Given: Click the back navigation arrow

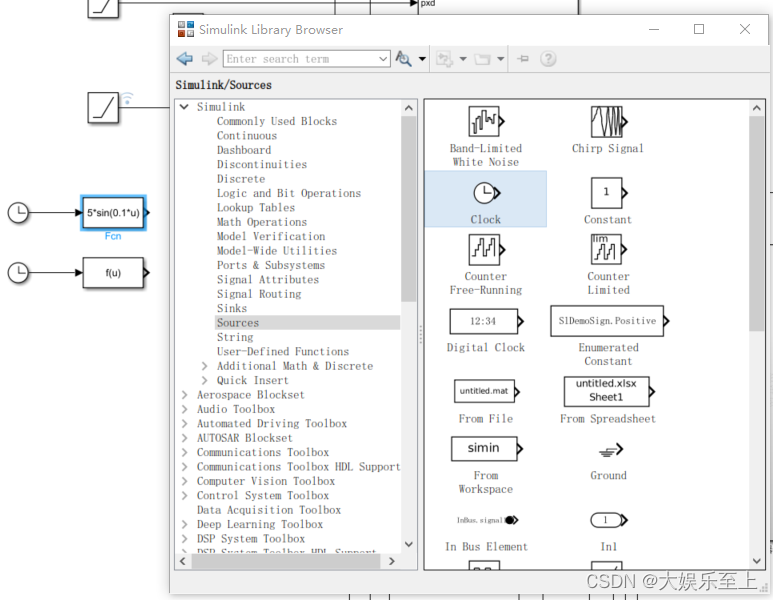Looking at the screenshot, I should click(x=185, y=59).
